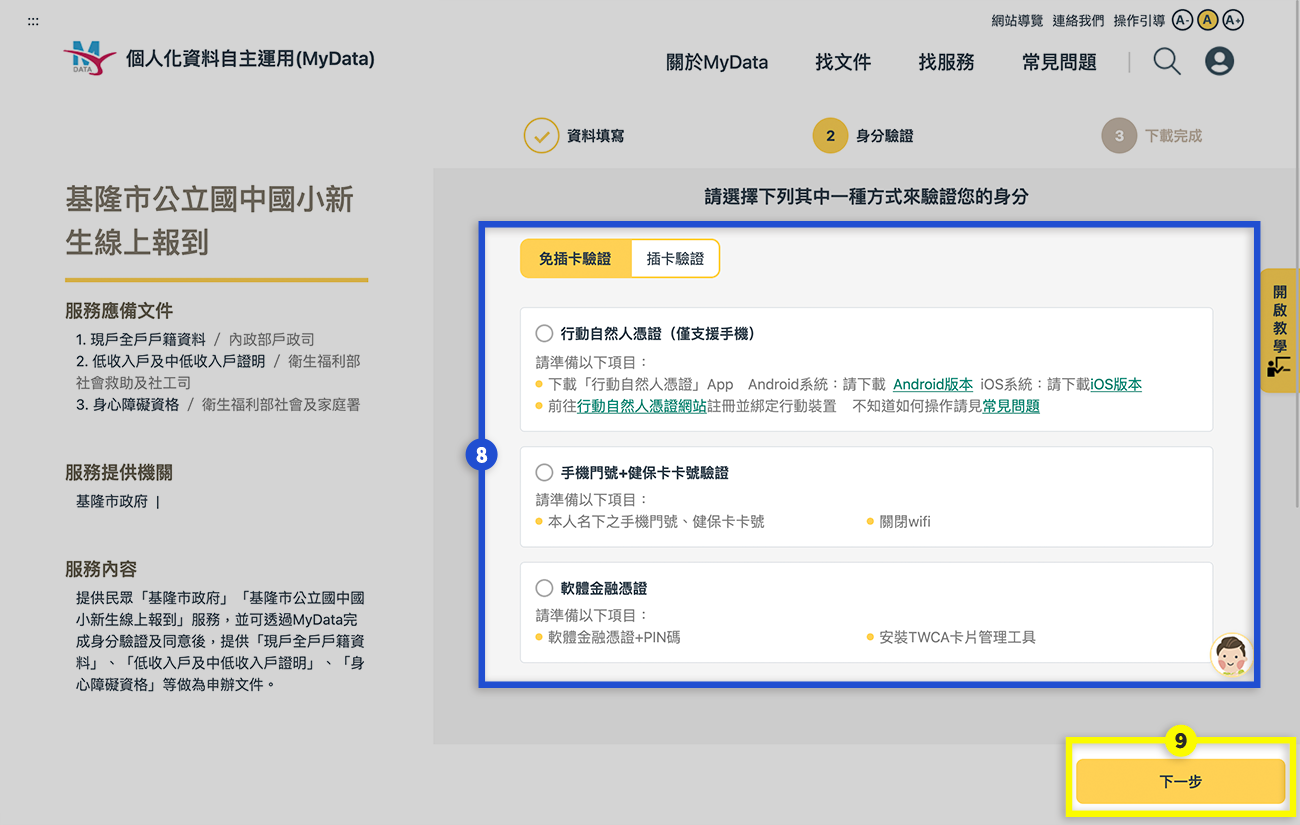Click 軟體金融憑證+PIN碼 requirement text
This screenshot has width=1300, height=825.
point(614,637)
